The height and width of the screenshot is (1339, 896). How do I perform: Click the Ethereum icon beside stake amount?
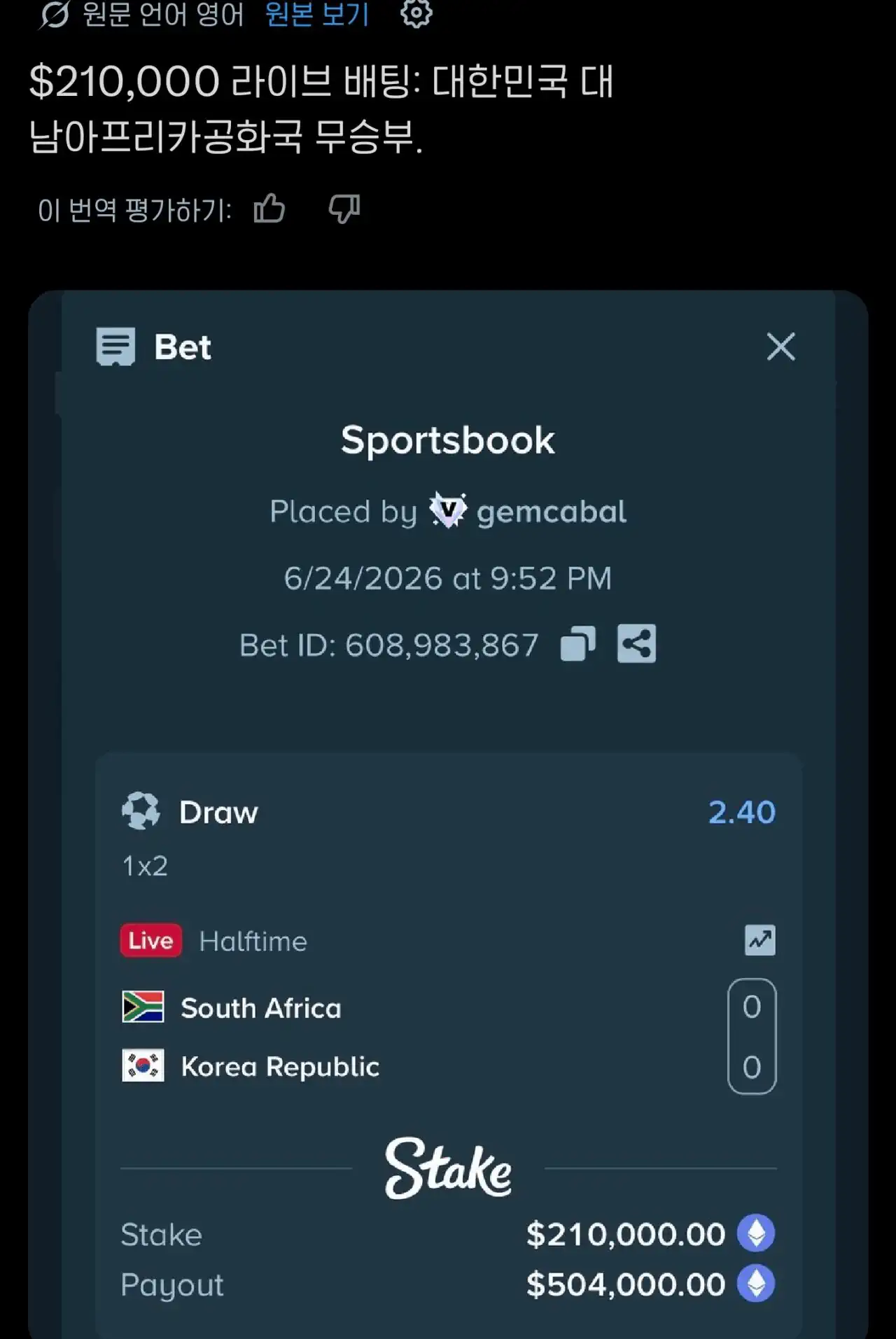[x=756, y=1233]
